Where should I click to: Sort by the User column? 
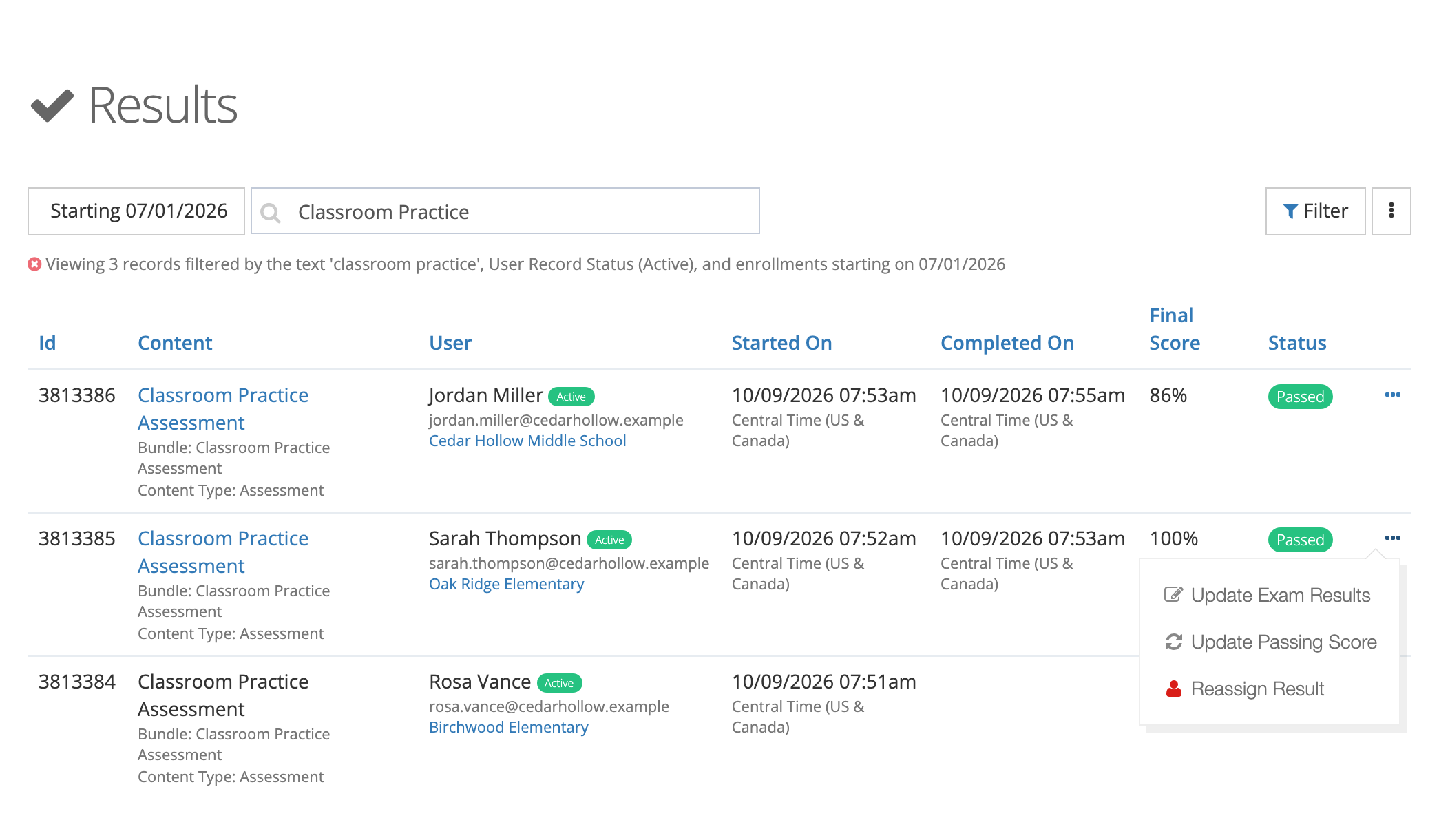(450, 343)
